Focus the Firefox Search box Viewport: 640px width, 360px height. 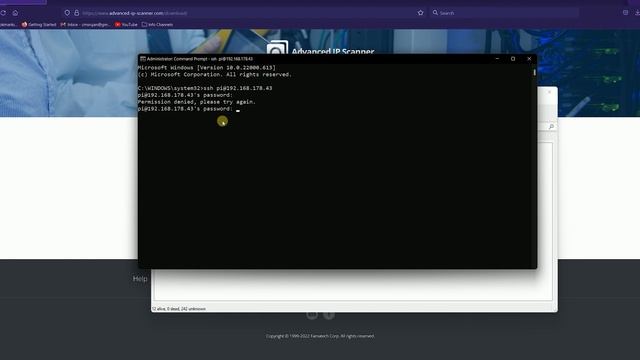click(x=505, y=13)
